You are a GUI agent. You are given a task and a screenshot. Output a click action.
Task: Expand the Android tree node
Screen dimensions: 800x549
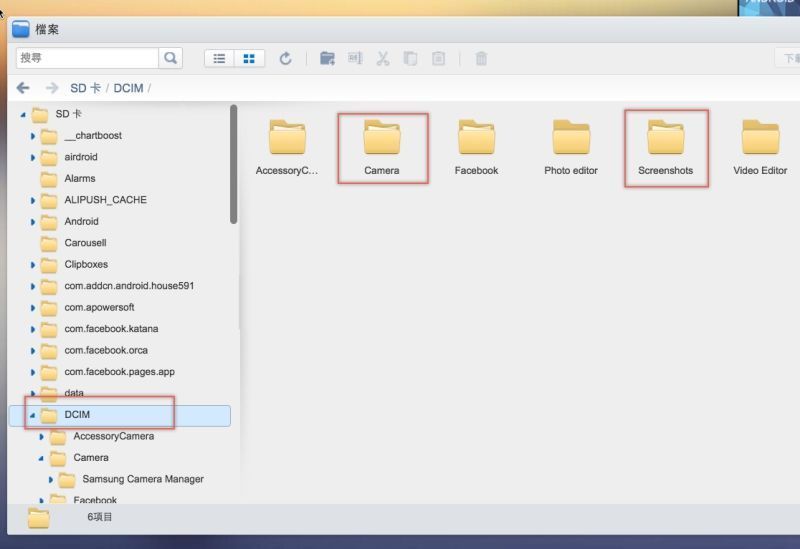[33, 222]
